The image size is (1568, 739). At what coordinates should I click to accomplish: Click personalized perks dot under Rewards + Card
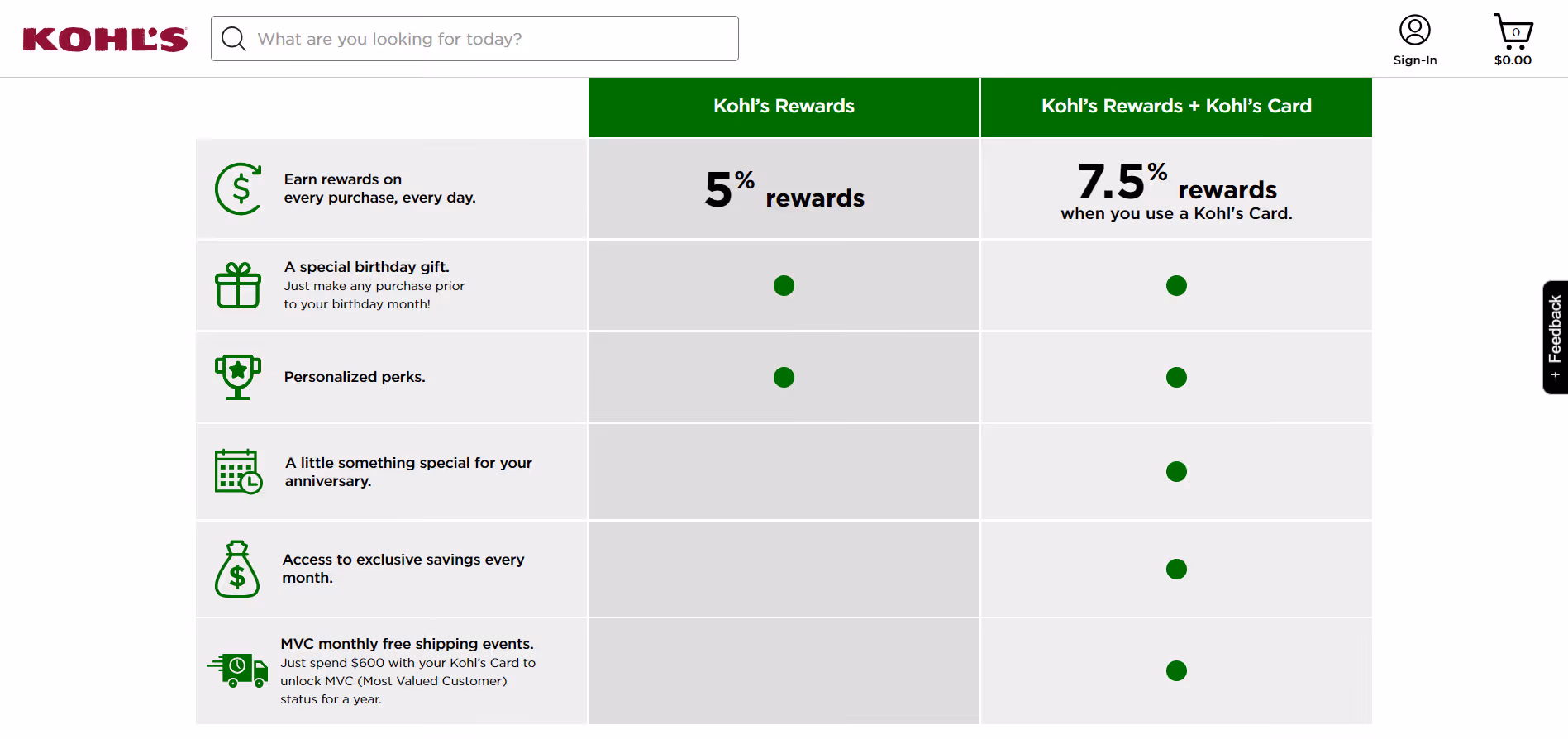[x=1176, y=378]
